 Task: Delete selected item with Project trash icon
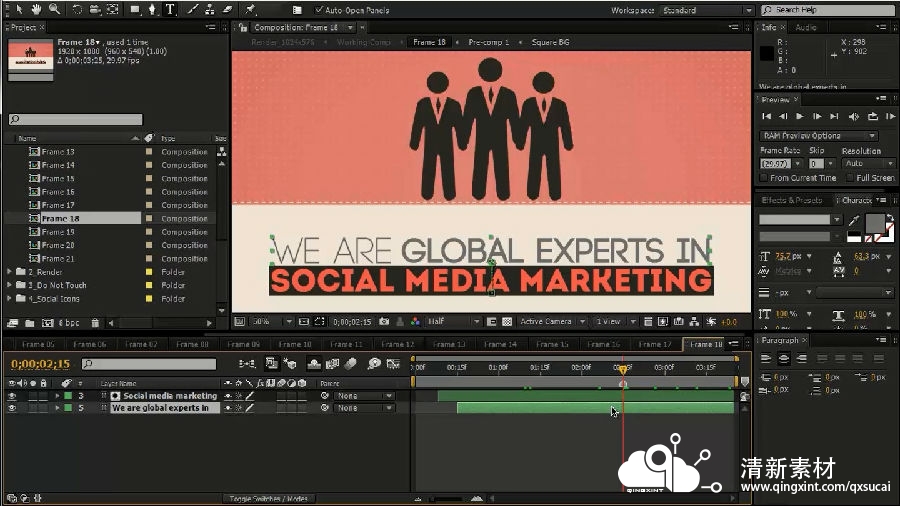(95, 323)
